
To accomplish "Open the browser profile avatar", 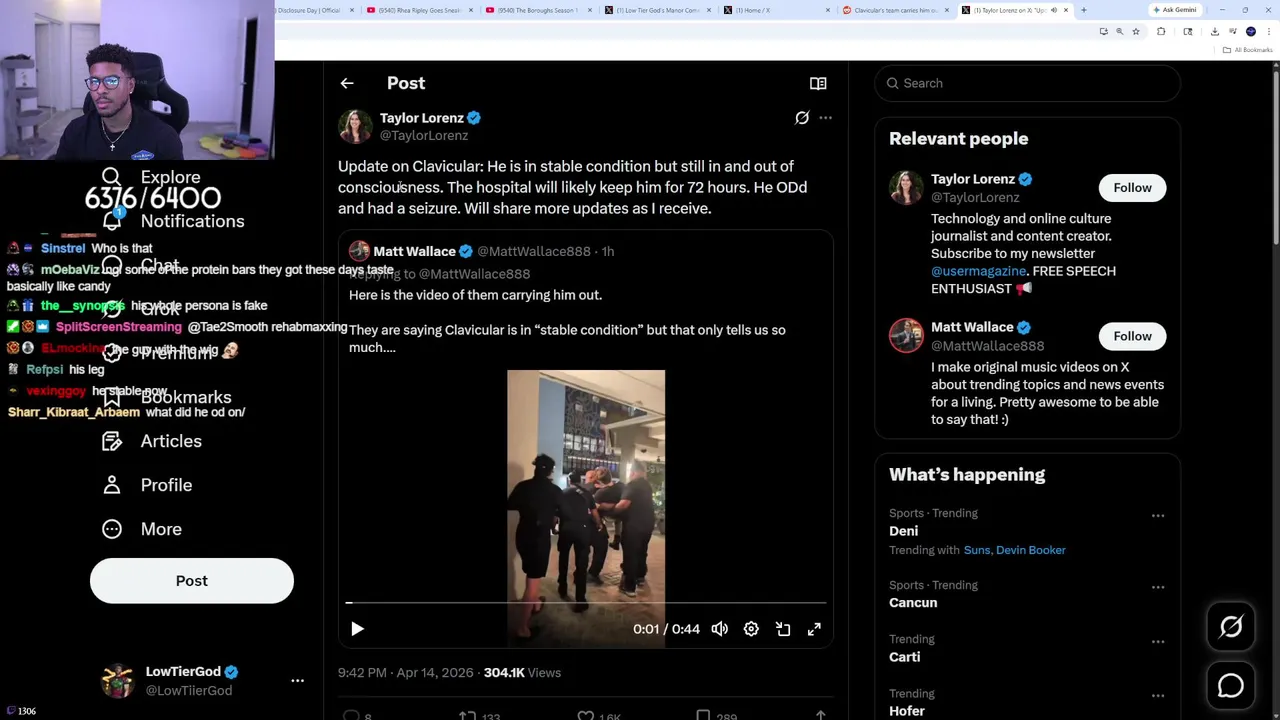I will [x=1251, y=31].
